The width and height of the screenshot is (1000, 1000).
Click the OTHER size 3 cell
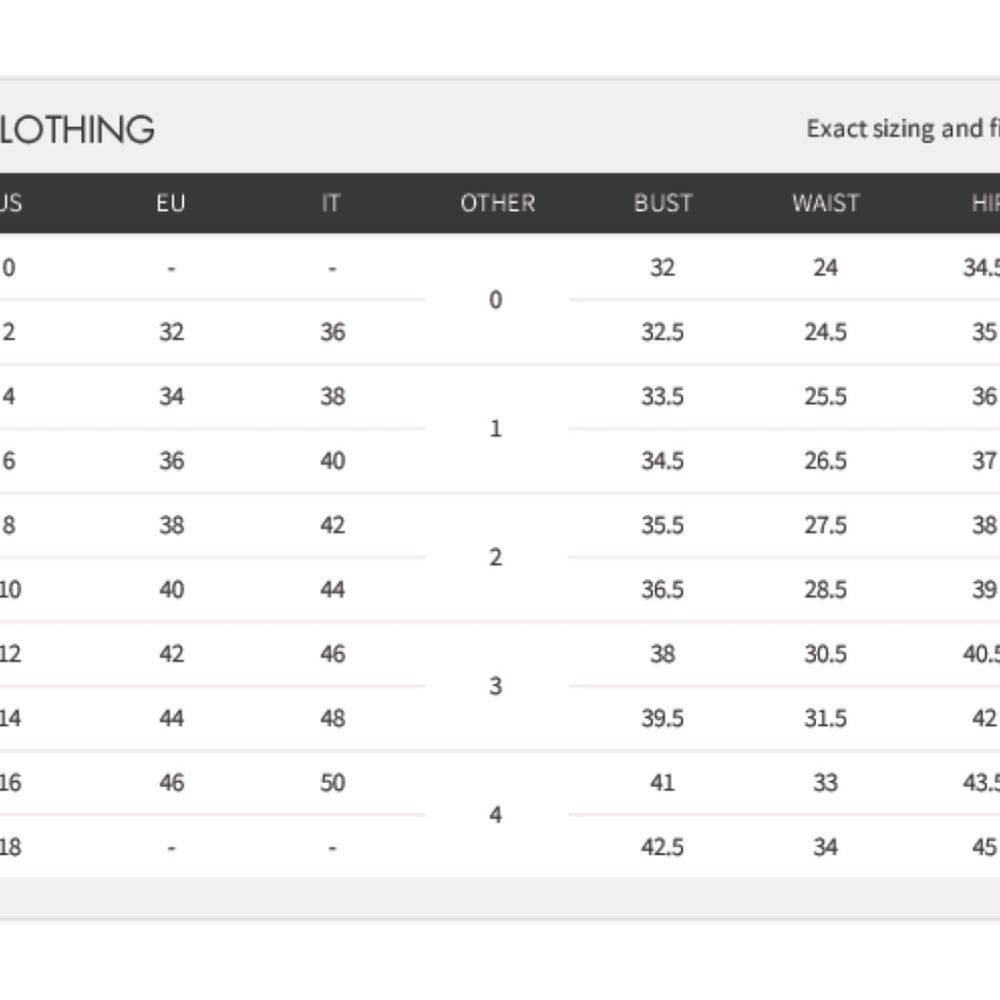tap(496, 686)
